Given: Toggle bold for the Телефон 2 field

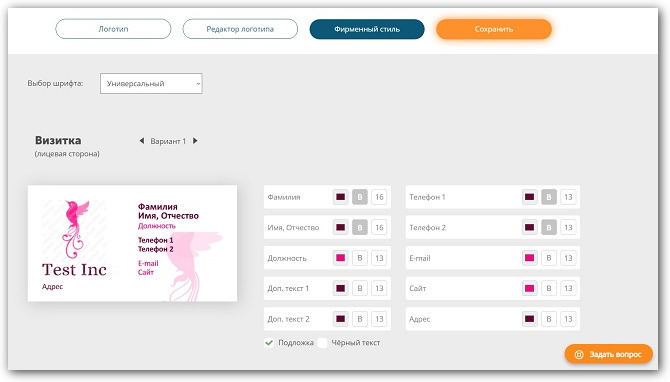Looking at the screenshot, I should coord(549,227).
